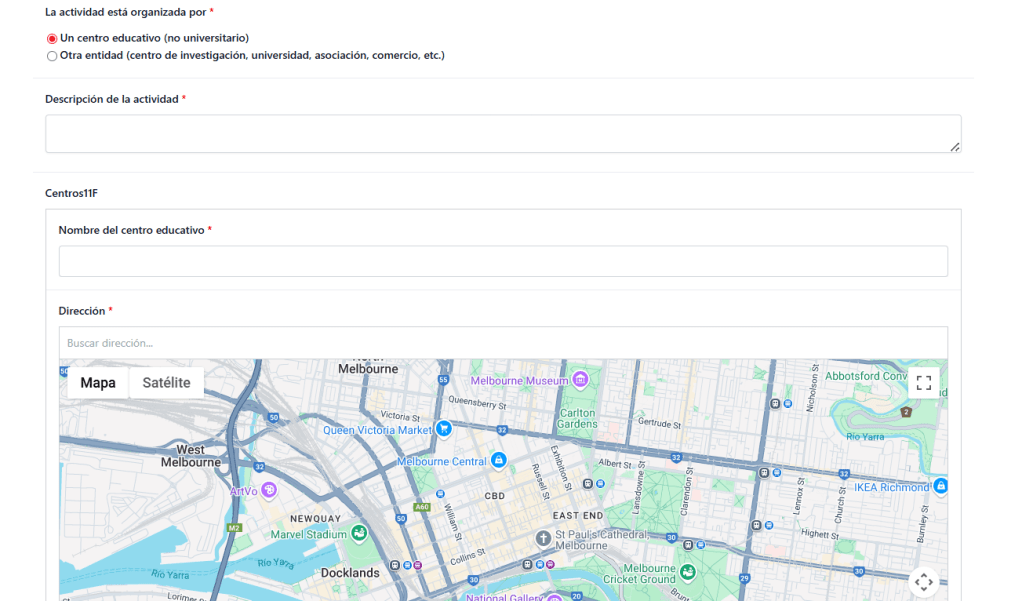
Task: Click the Melbourne Central marker icon
Action: click(498, 461)
